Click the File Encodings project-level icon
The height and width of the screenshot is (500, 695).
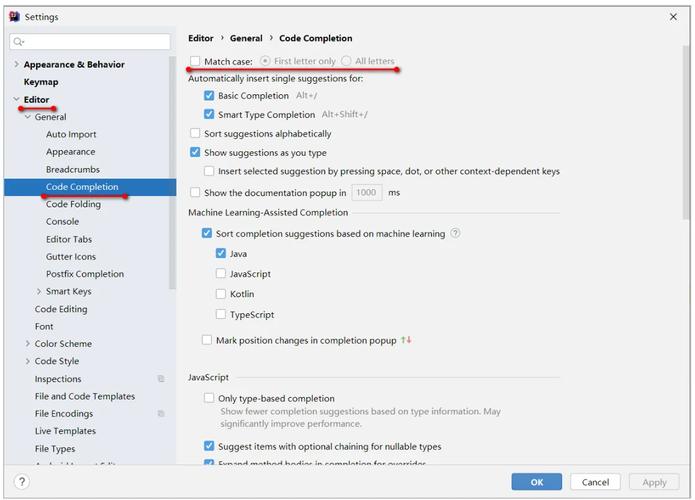161,414
